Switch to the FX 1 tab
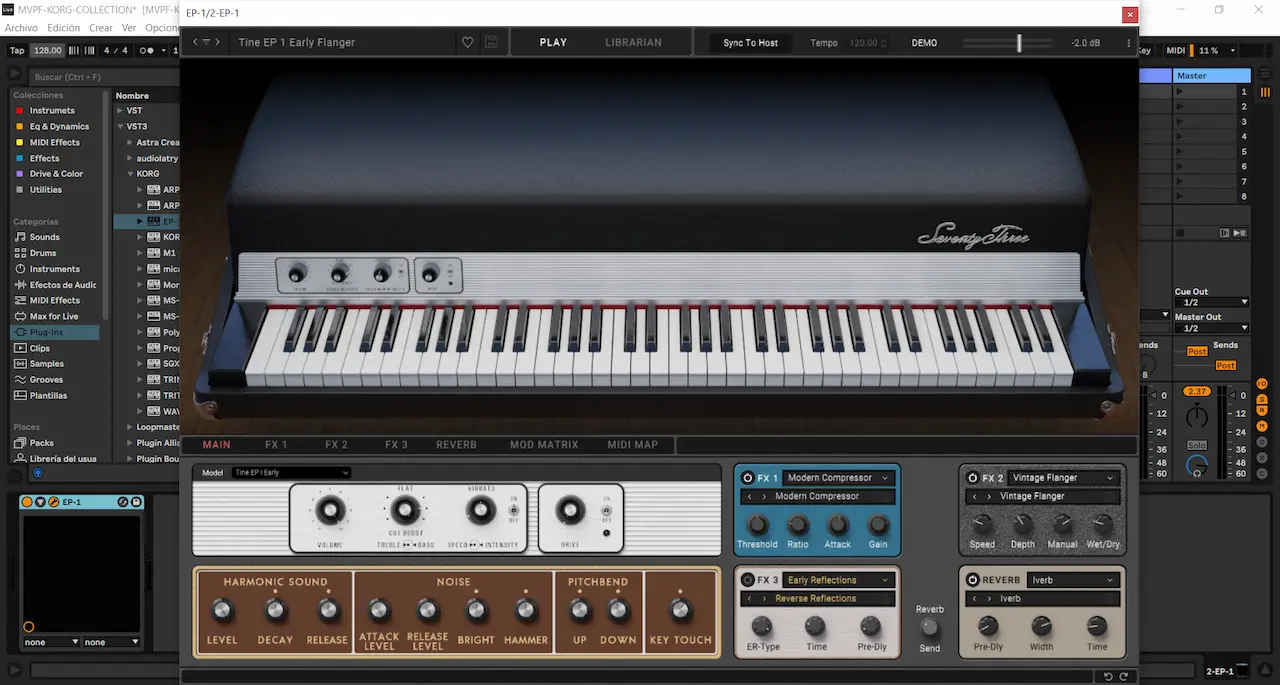 click(x=276, y=445)
